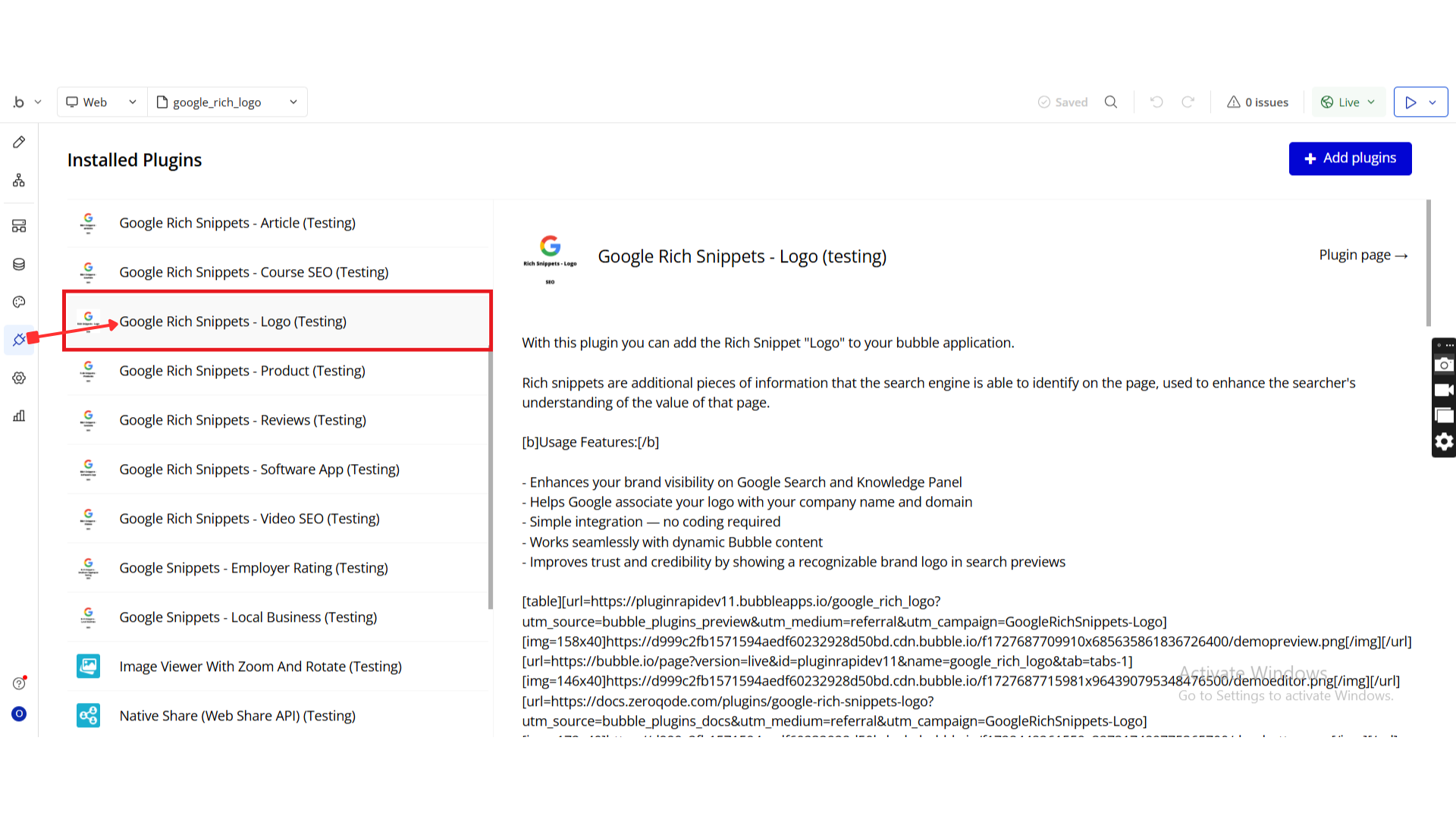Viewport: 1456px width, 819px height.
Task: Open the Live version dropdown
Action: pyautogui.click(x=1348, y=102)
